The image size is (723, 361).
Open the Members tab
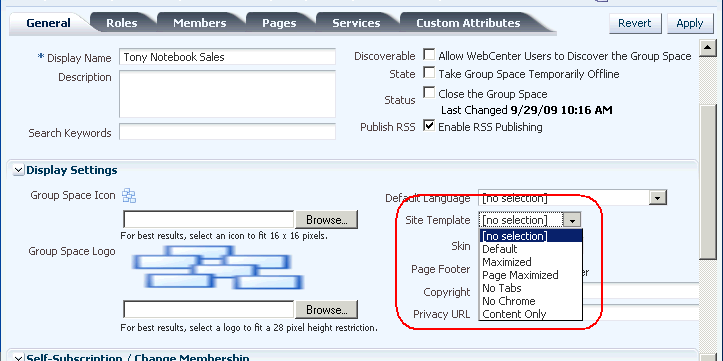pos(200,23)
